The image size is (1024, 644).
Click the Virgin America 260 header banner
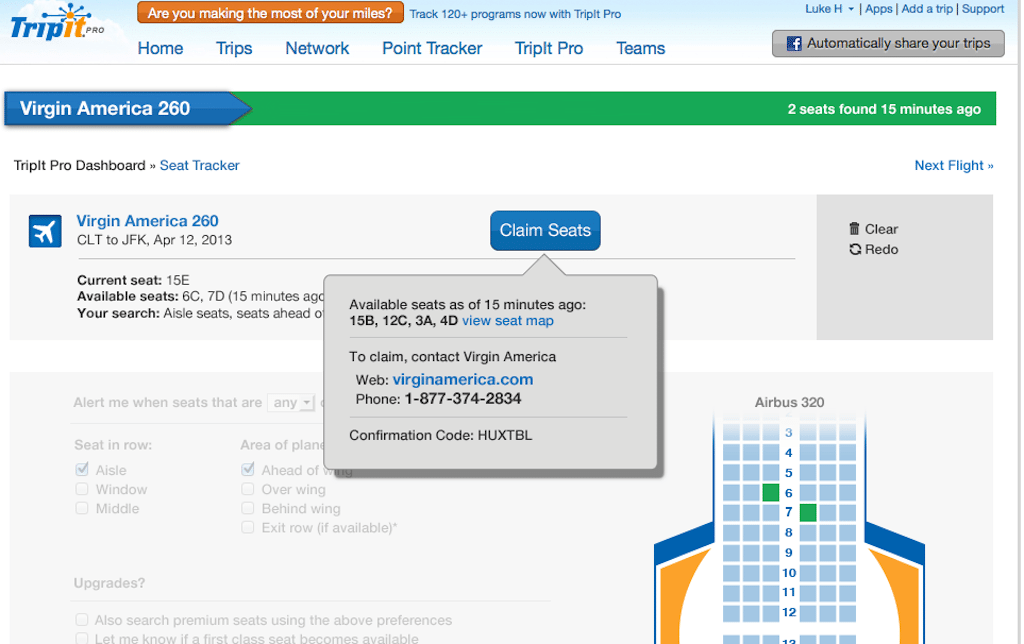[128, 108]
